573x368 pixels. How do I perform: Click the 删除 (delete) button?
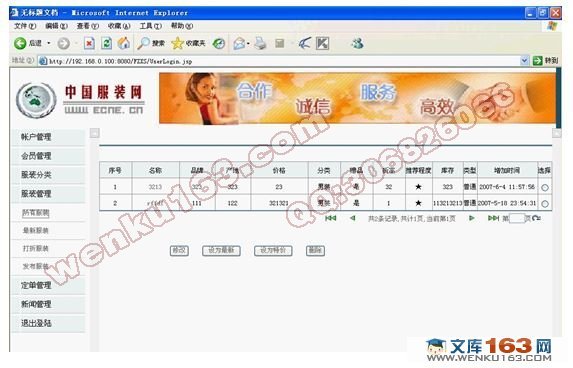click(315, 251)
